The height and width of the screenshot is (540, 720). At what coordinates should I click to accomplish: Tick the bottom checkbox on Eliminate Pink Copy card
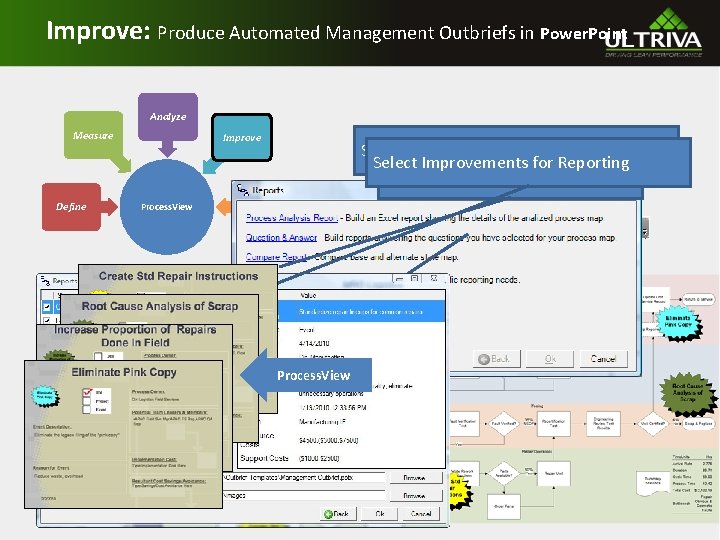(87, 409)
